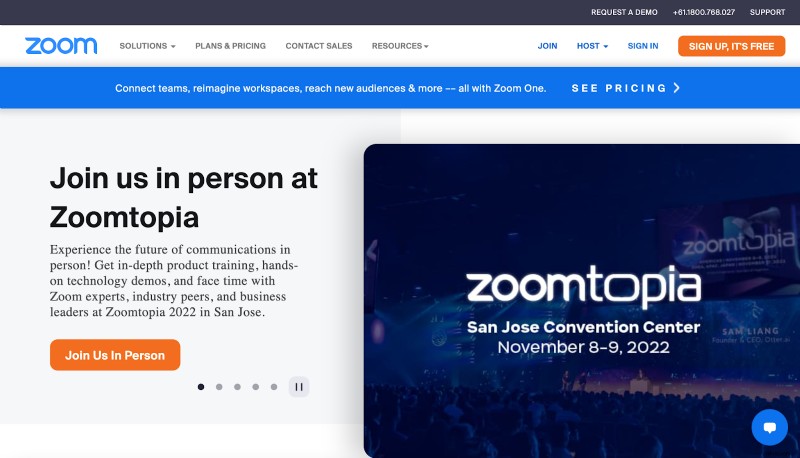Image resolution: width=800 pixels, height=458 pixels.
Task: Open Plans & Pricing page
Action: tap(230, 46)
